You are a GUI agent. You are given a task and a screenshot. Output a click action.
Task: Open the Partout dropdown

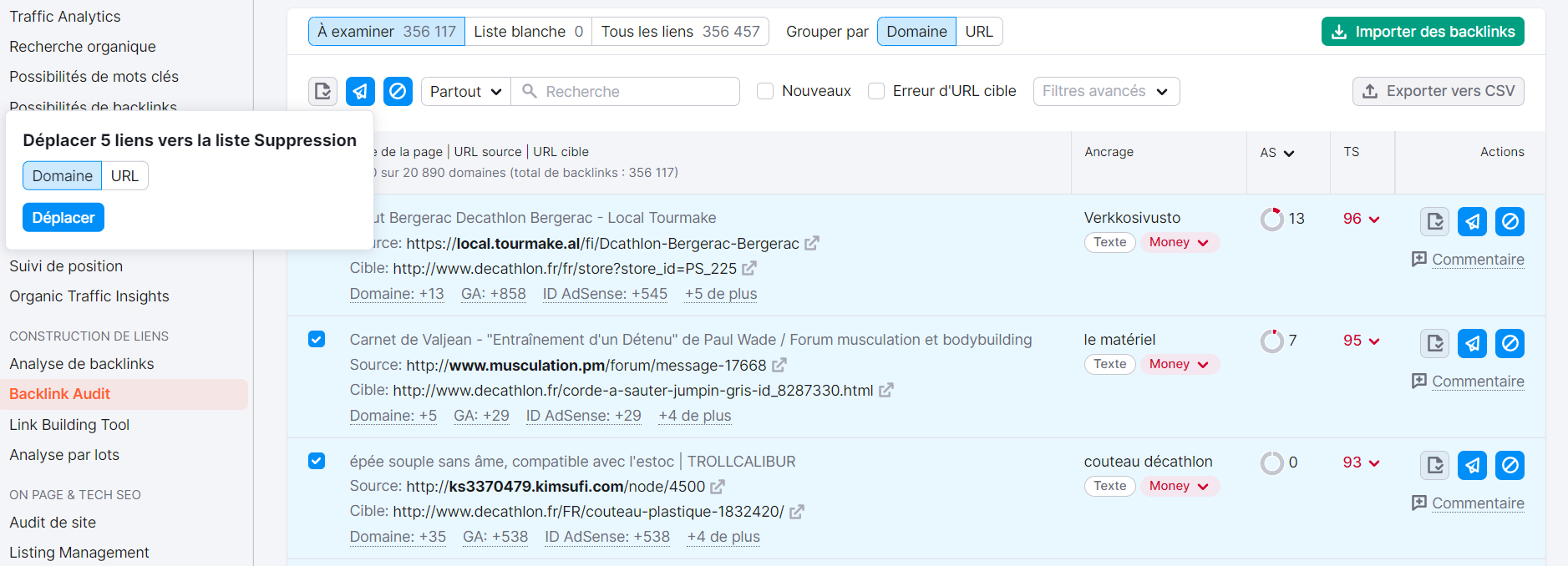click(465, 91)
